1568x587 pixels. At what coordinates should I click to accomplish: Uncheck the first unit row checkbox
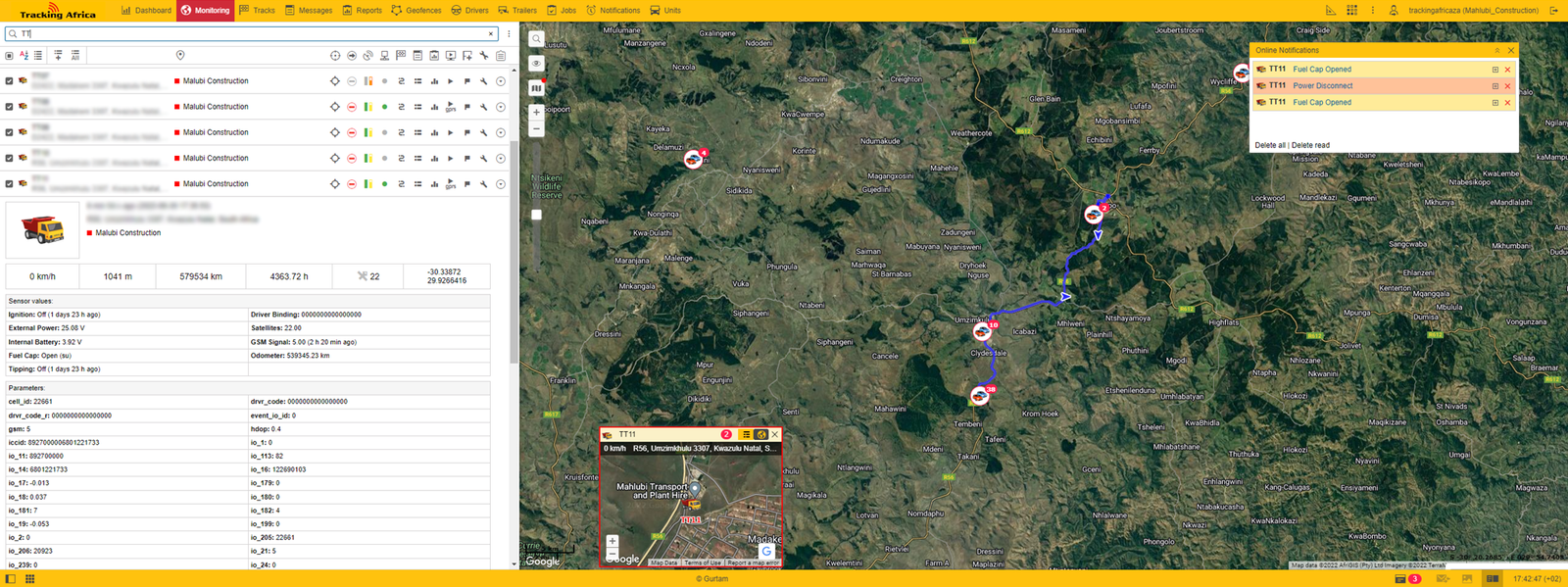[9, 81]
